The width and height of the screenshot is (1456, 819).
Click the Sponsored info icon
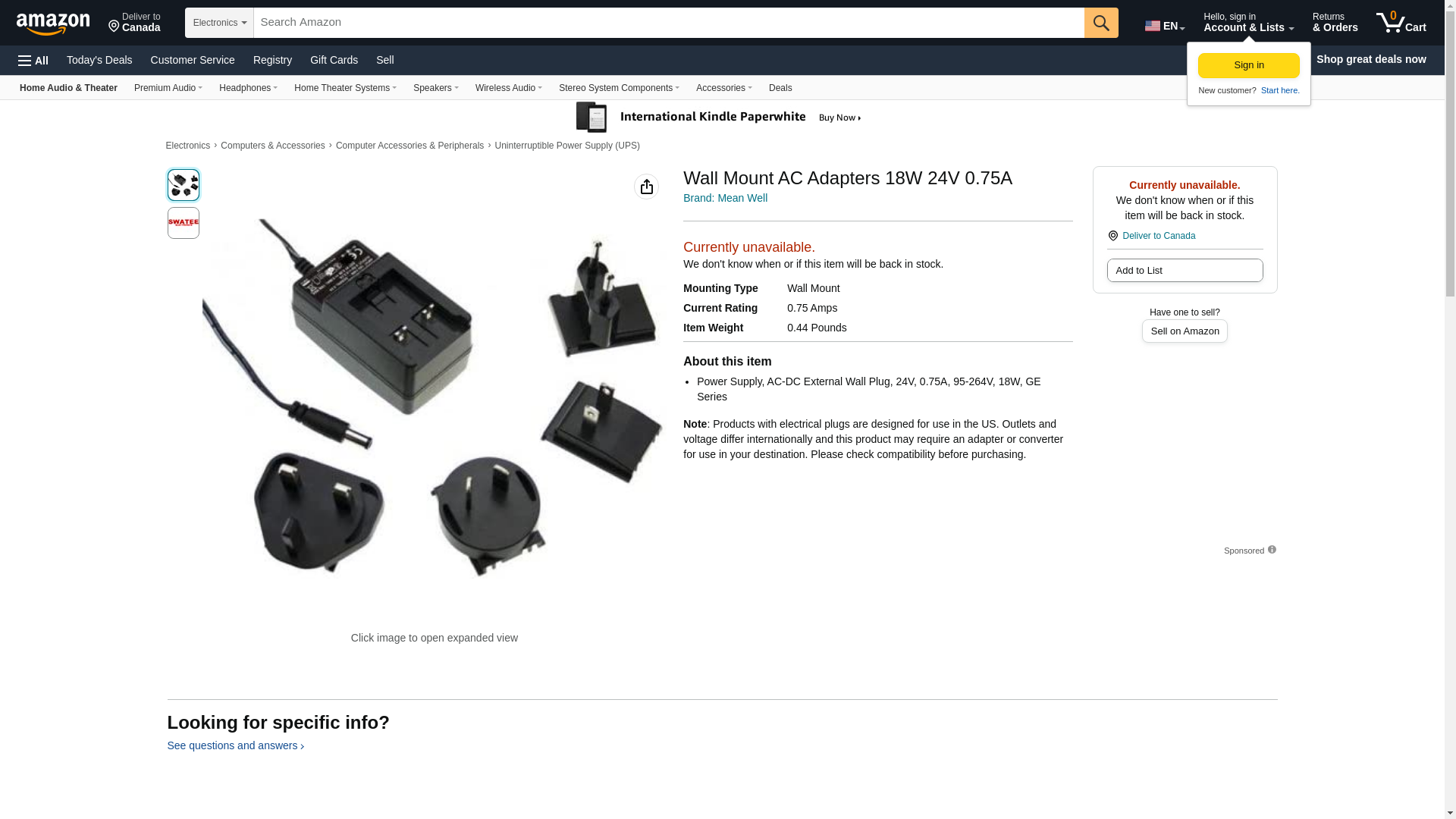coord(1272,550)
